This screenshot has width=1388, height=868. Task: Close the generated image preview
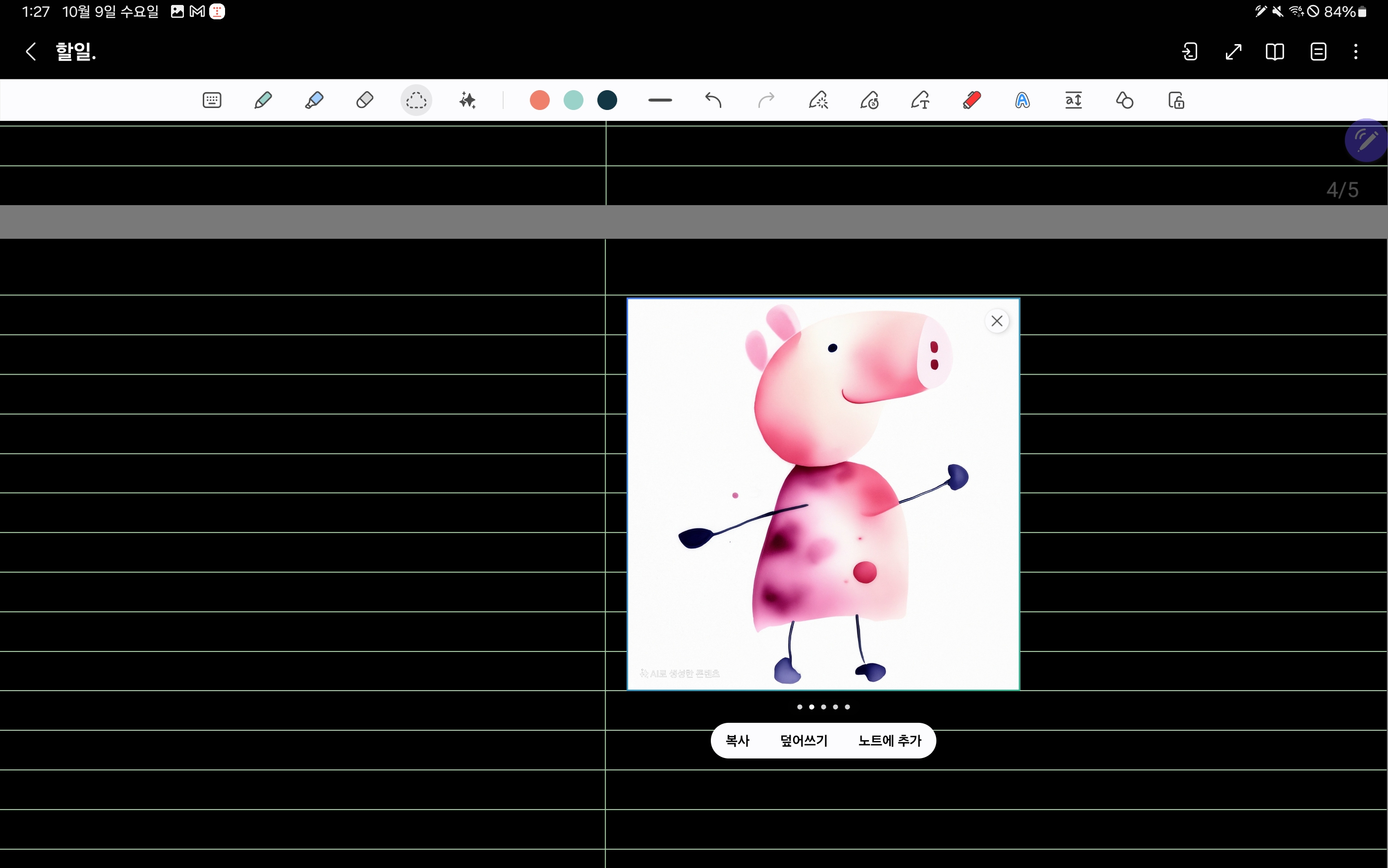997,321
